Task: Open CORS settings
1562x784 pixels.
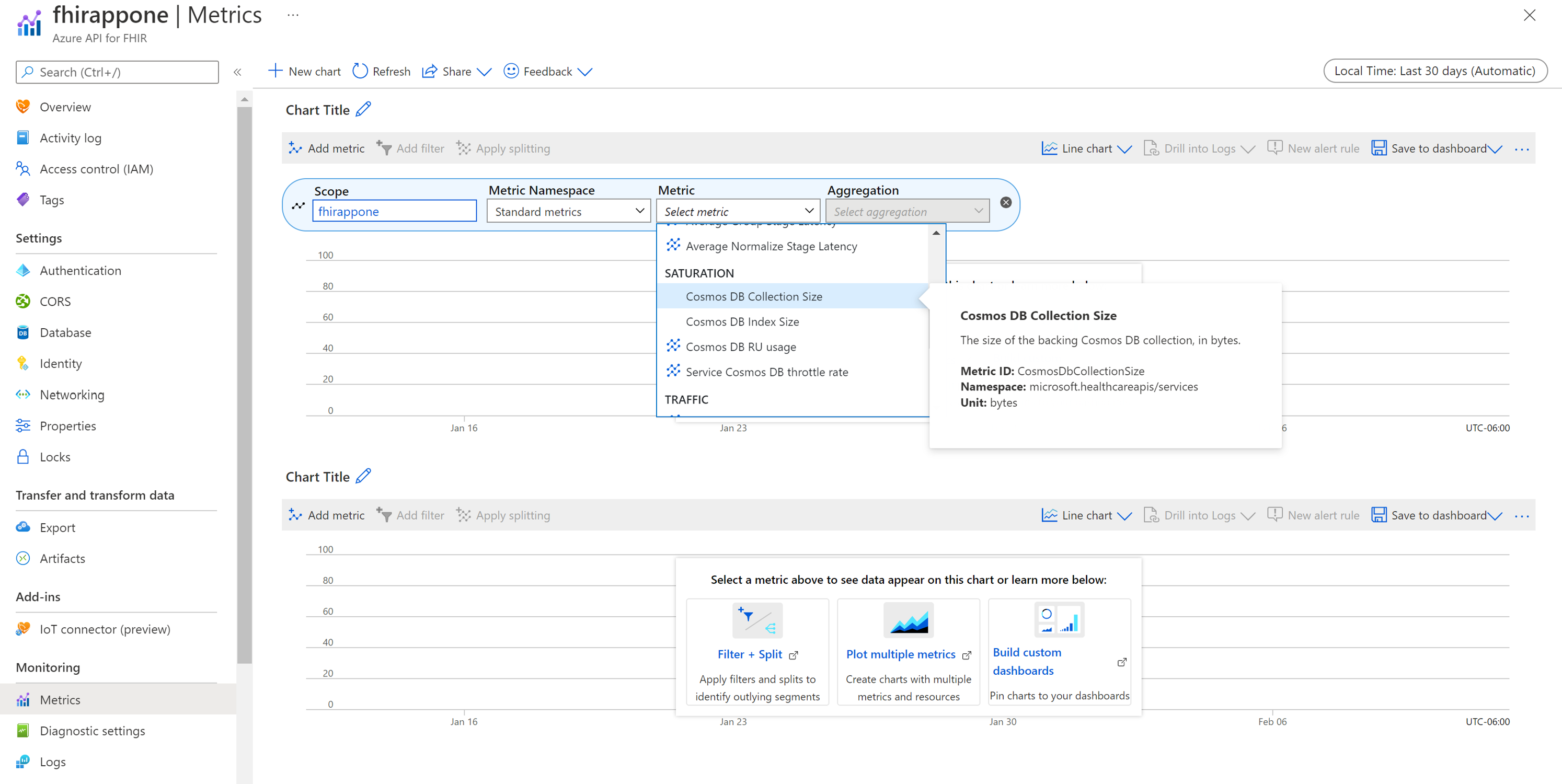Action: point(54,302)
